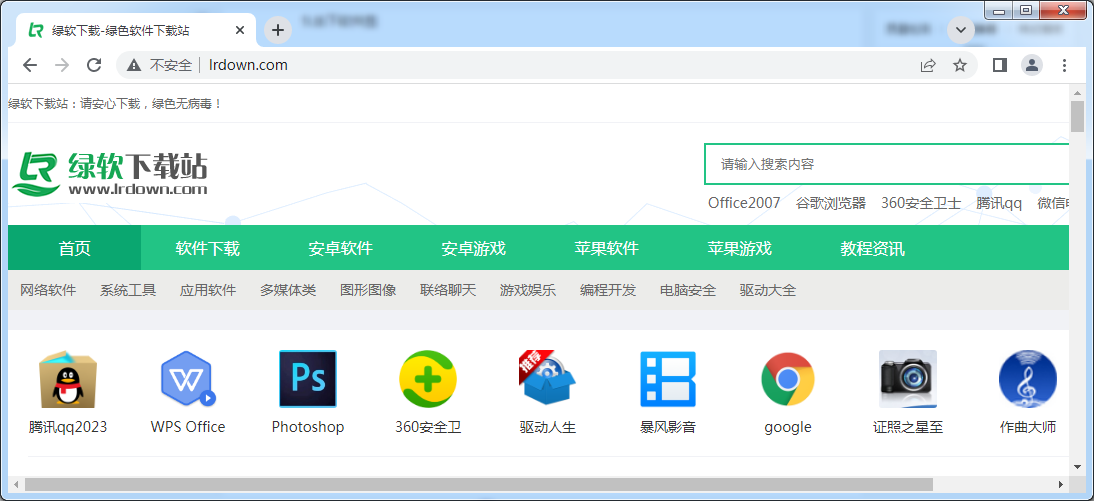This screenshot has height=501, width=1094.
Task: Select the 绿软下载-绿色软件下载站 tab
Action: (137, 30)
